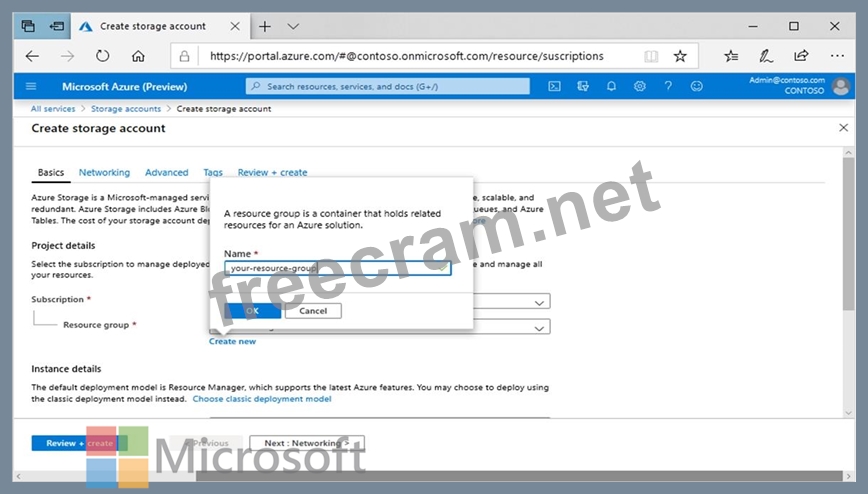
Task: Click the scroll down arrow
Action: coord(849,413)
